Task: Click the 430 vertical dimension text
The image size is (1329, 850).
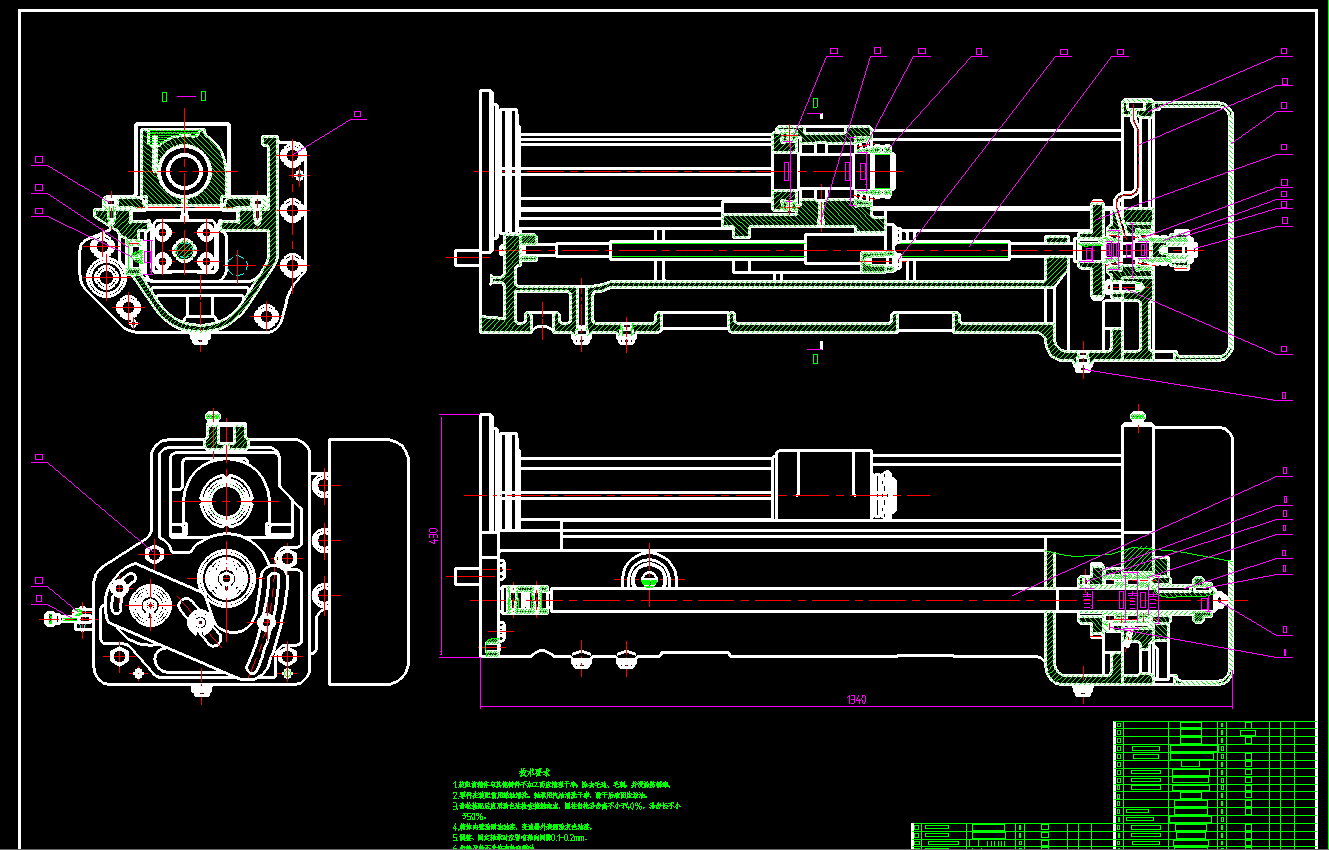Action: [x=434, y=536]
